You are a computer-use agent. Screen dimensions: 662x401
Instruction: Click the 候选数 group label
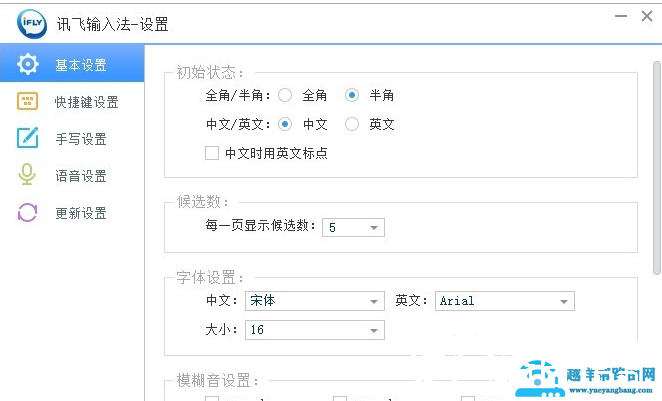pyautogui.click(x=202, y=202)
